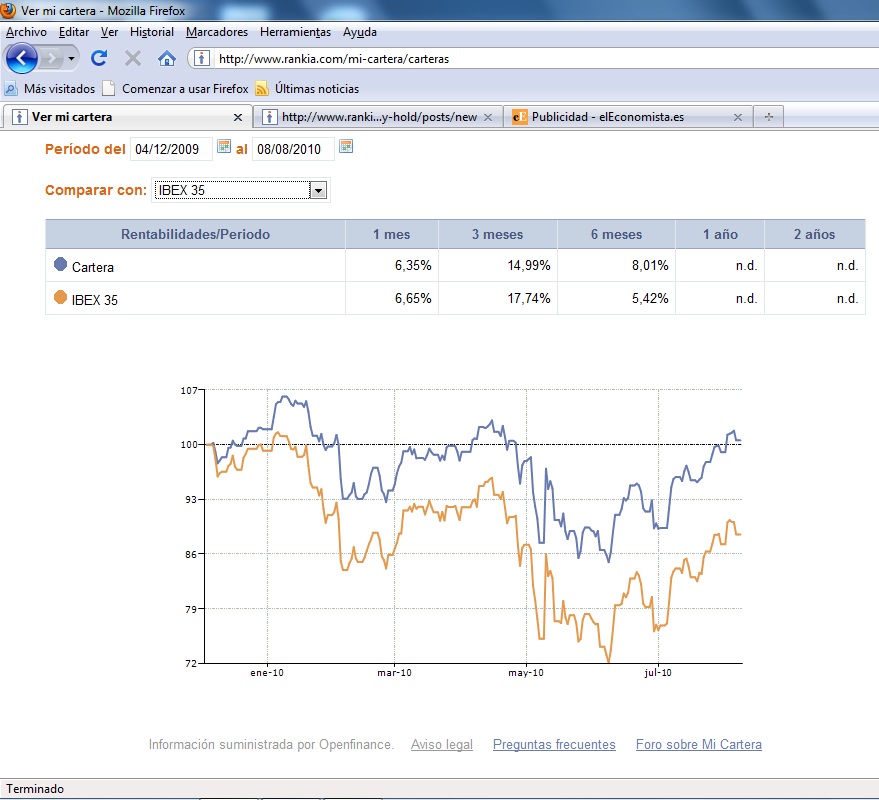The image size is (879, 800).
Task: Click the Rentabilidades/Periodo column header
Action: [x=195, y=234]
